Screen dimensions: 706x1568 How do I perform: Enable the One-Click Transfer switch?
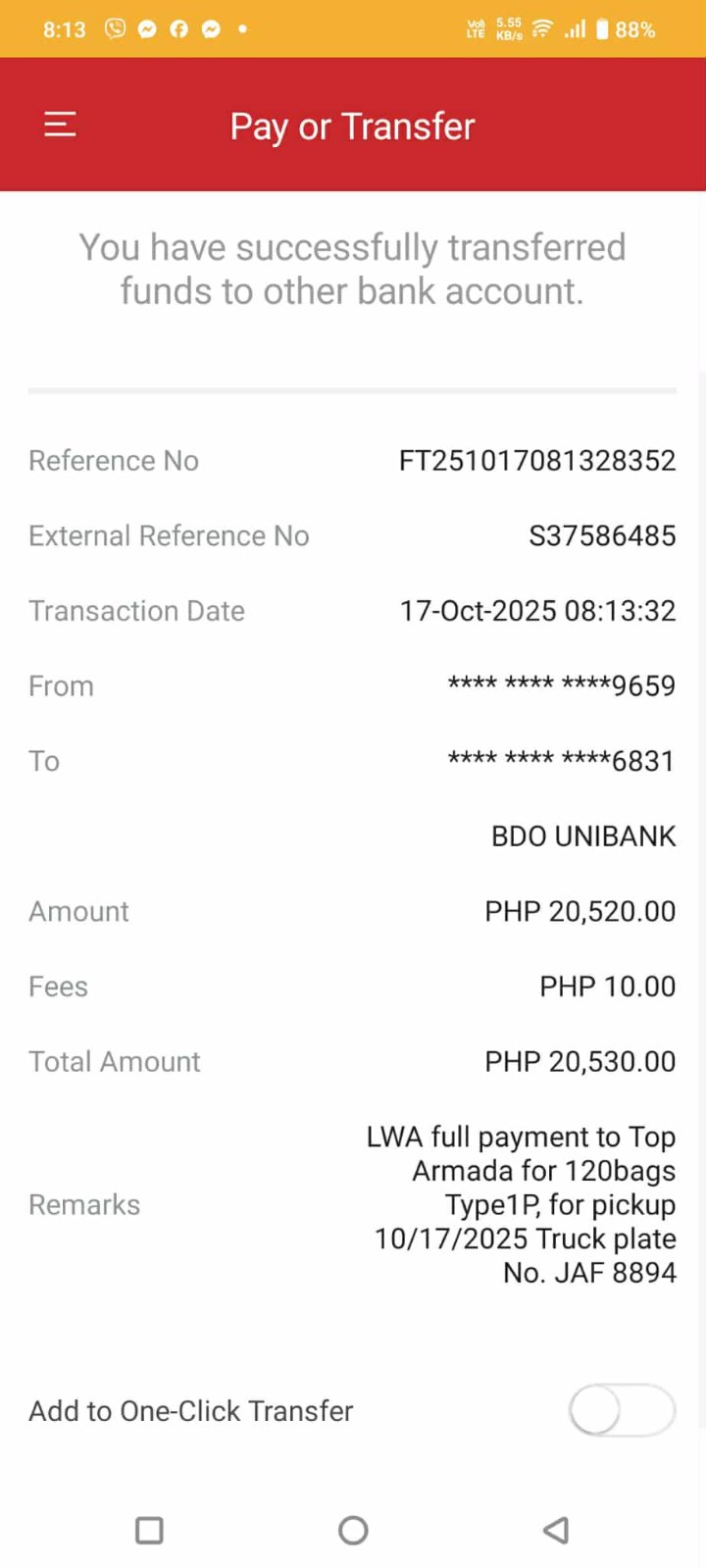(x=622, y=1411)
